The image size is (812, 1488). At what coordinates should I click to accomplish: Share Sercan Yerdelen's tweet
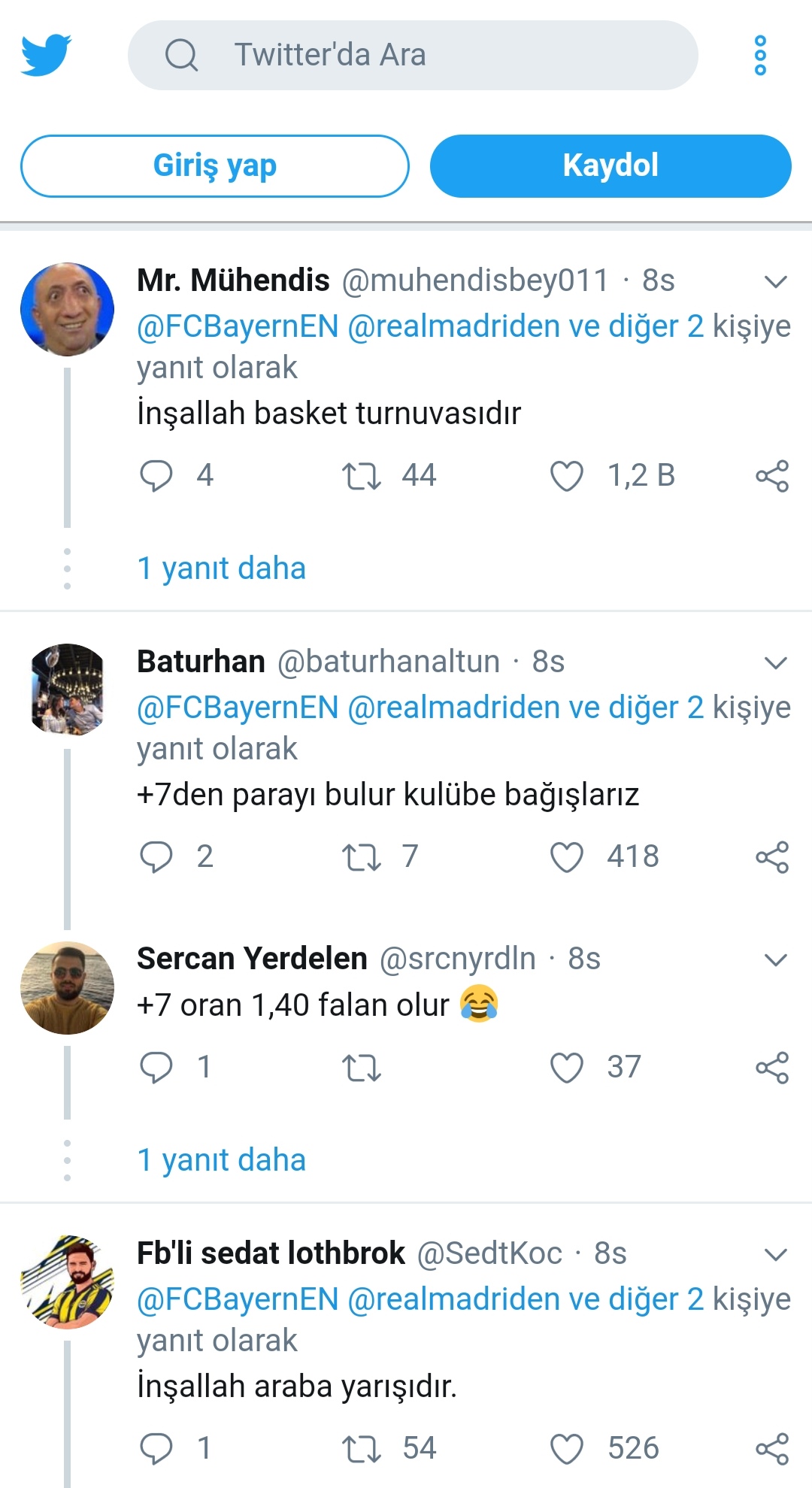coord(772,1068)
